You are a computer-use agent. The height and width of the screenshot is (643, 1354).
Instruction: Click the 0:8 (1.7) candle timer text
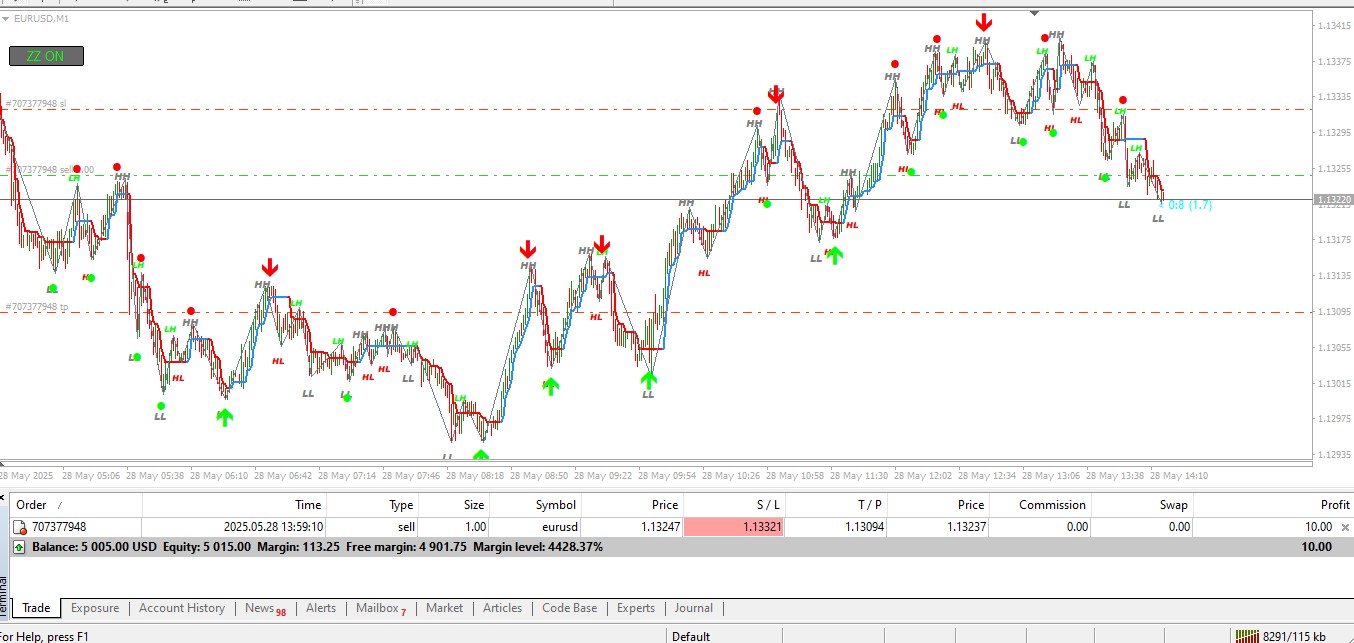click(x=1190, y=205)
